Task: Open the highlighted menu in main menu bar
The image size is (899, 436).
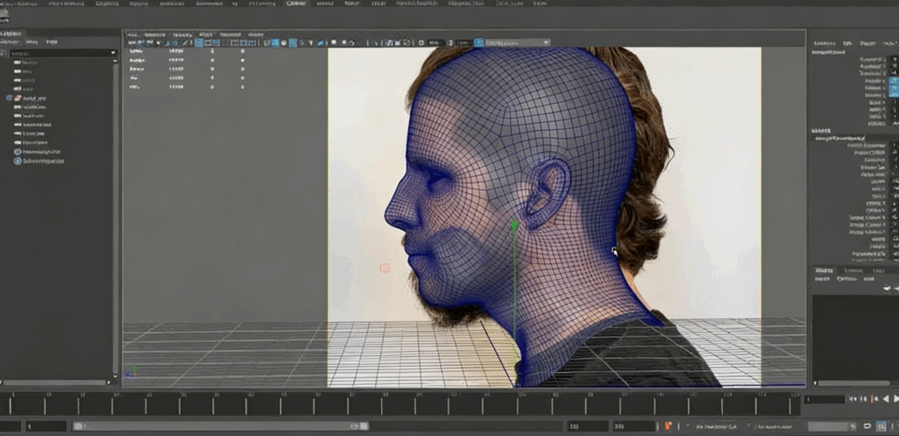Action: coord(296,4)
